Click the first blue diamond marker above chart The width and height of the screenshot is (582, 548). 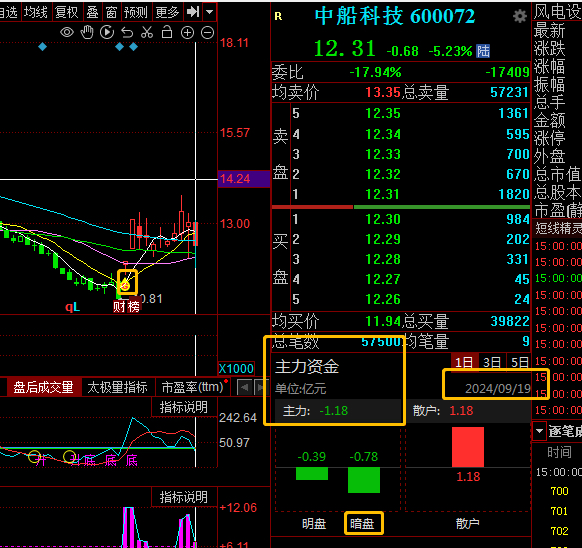coord(42,47)
